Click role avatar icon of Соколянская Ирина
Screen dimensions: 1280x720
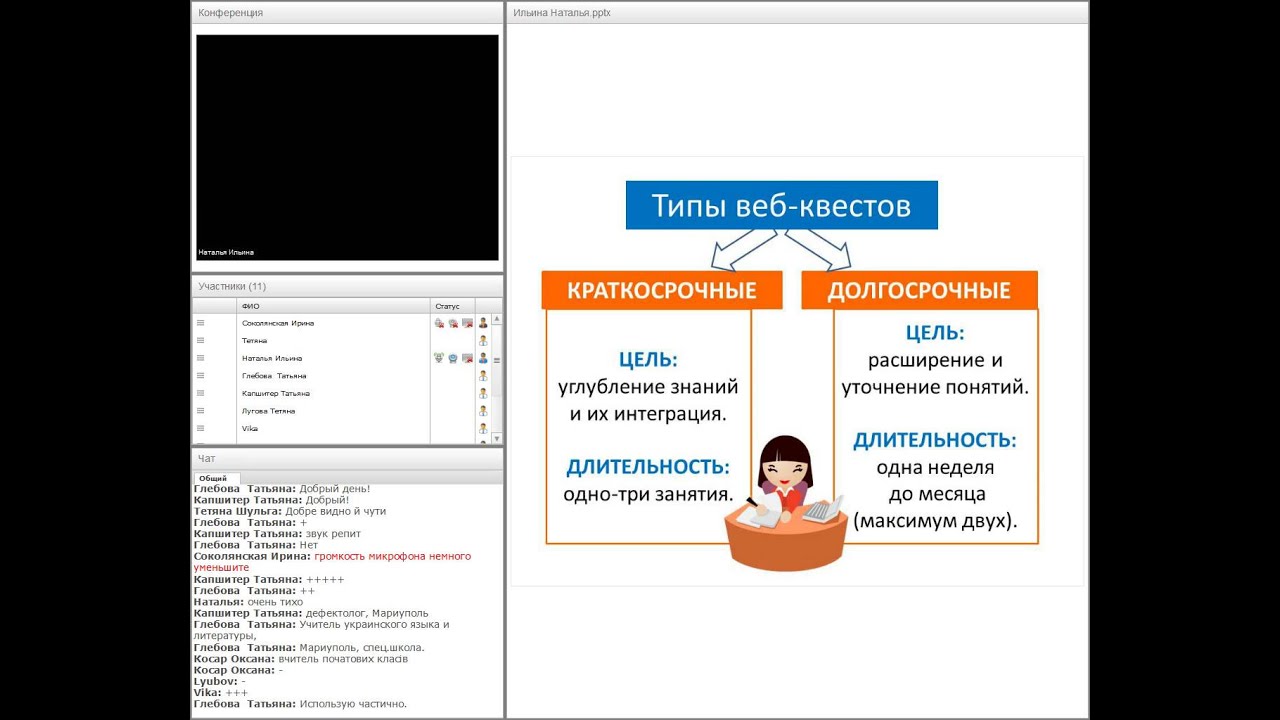[483, 323]
